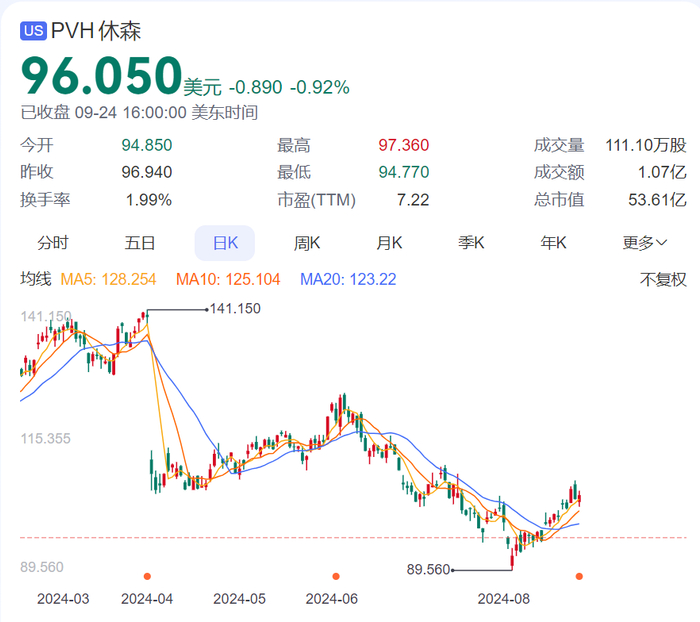Screen dimensions: 700x622
Task: Click the US market badge icon
Action: coord(33,31)
